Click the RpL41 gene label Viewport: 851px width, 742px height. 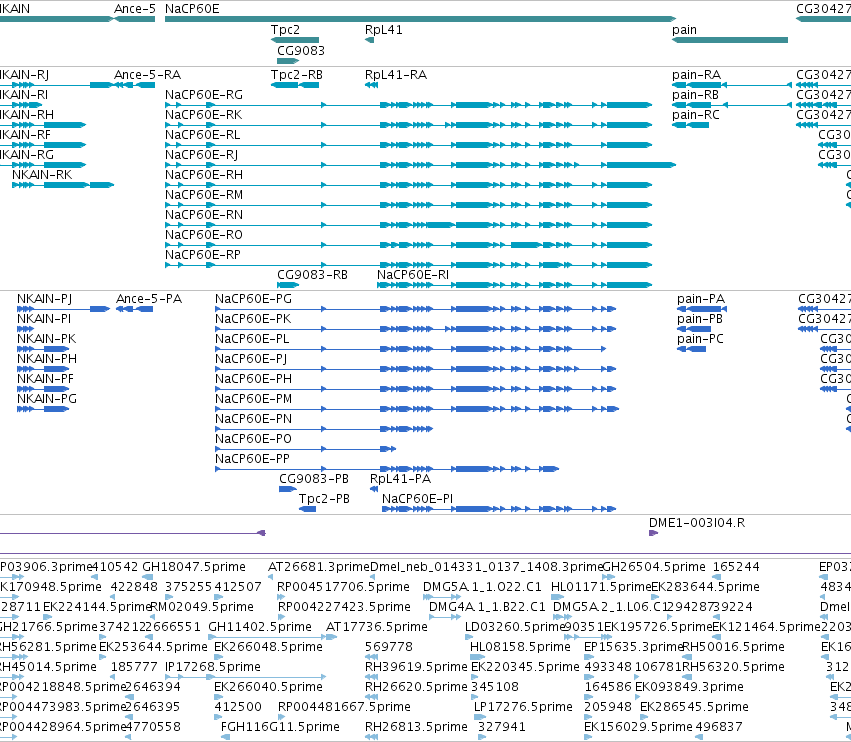384,29
